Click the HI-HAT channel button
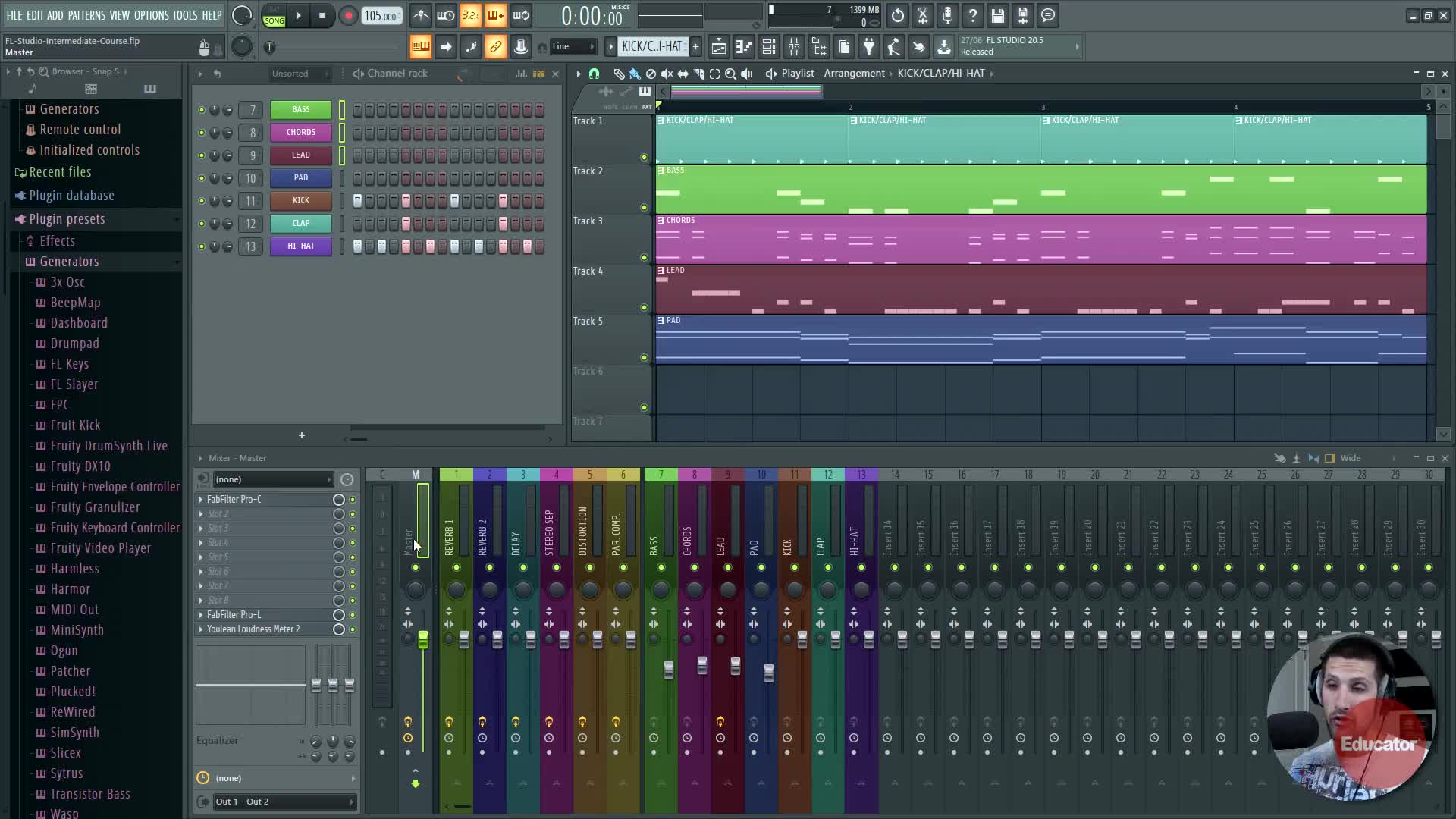The image size is (1456, 819). coord(301,246)
